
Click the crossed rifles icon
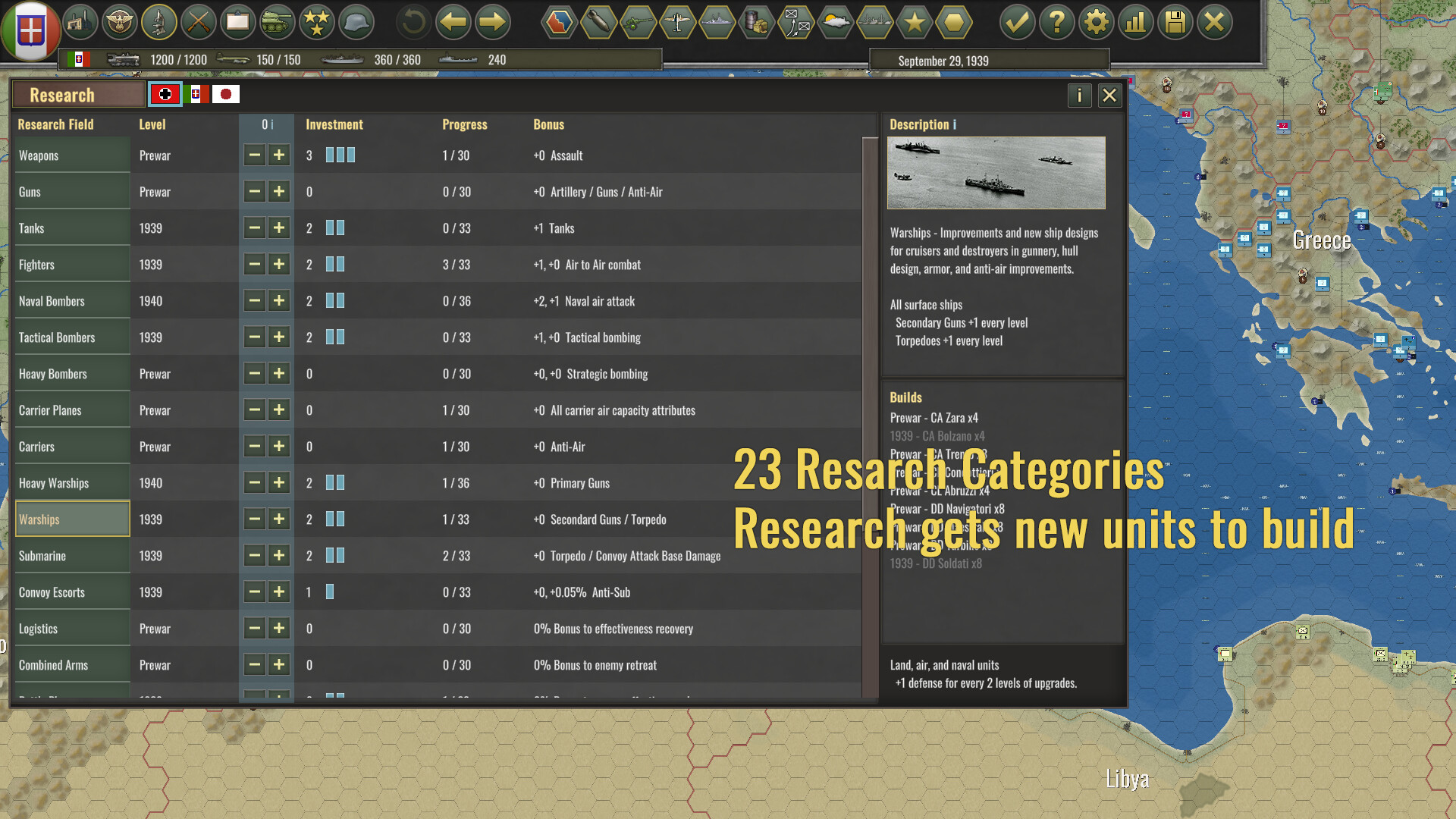pyautogui.click(x=199, y=22)
